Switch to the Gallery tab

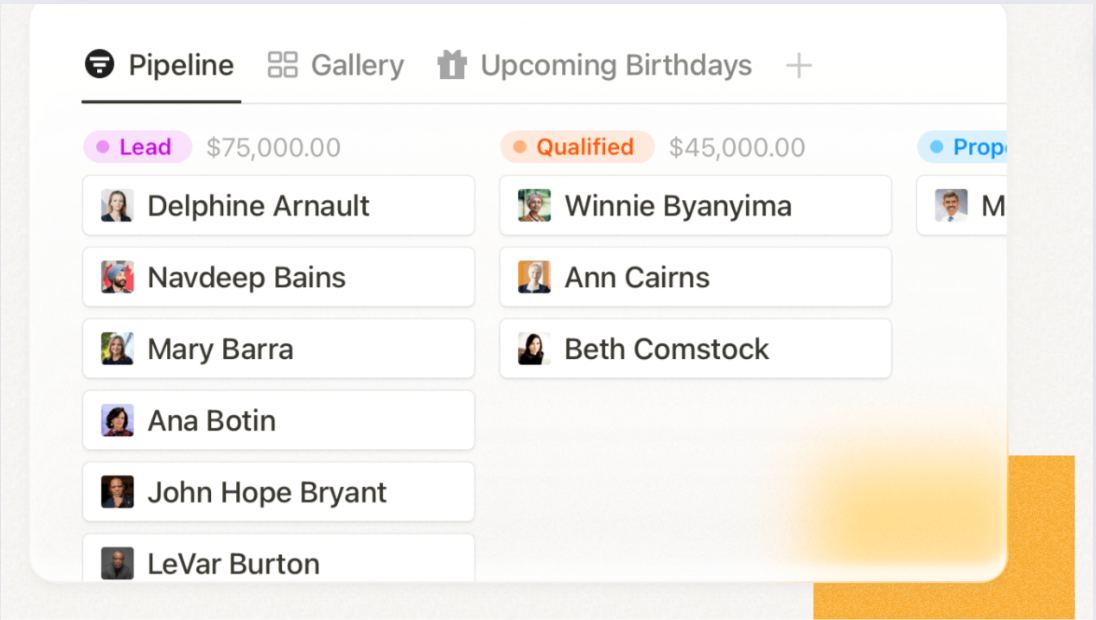pos(336,66)
